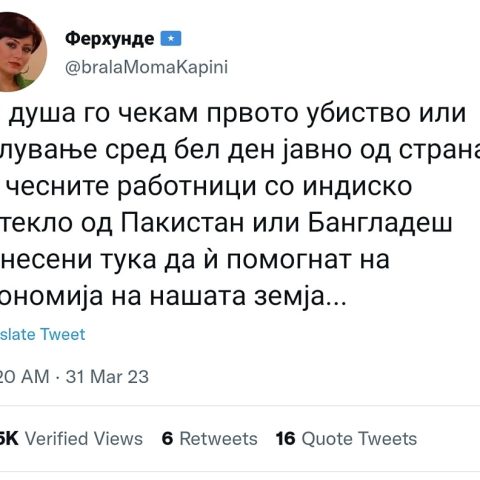Click the number 16 before Quote Tweets

pos(286,439)
